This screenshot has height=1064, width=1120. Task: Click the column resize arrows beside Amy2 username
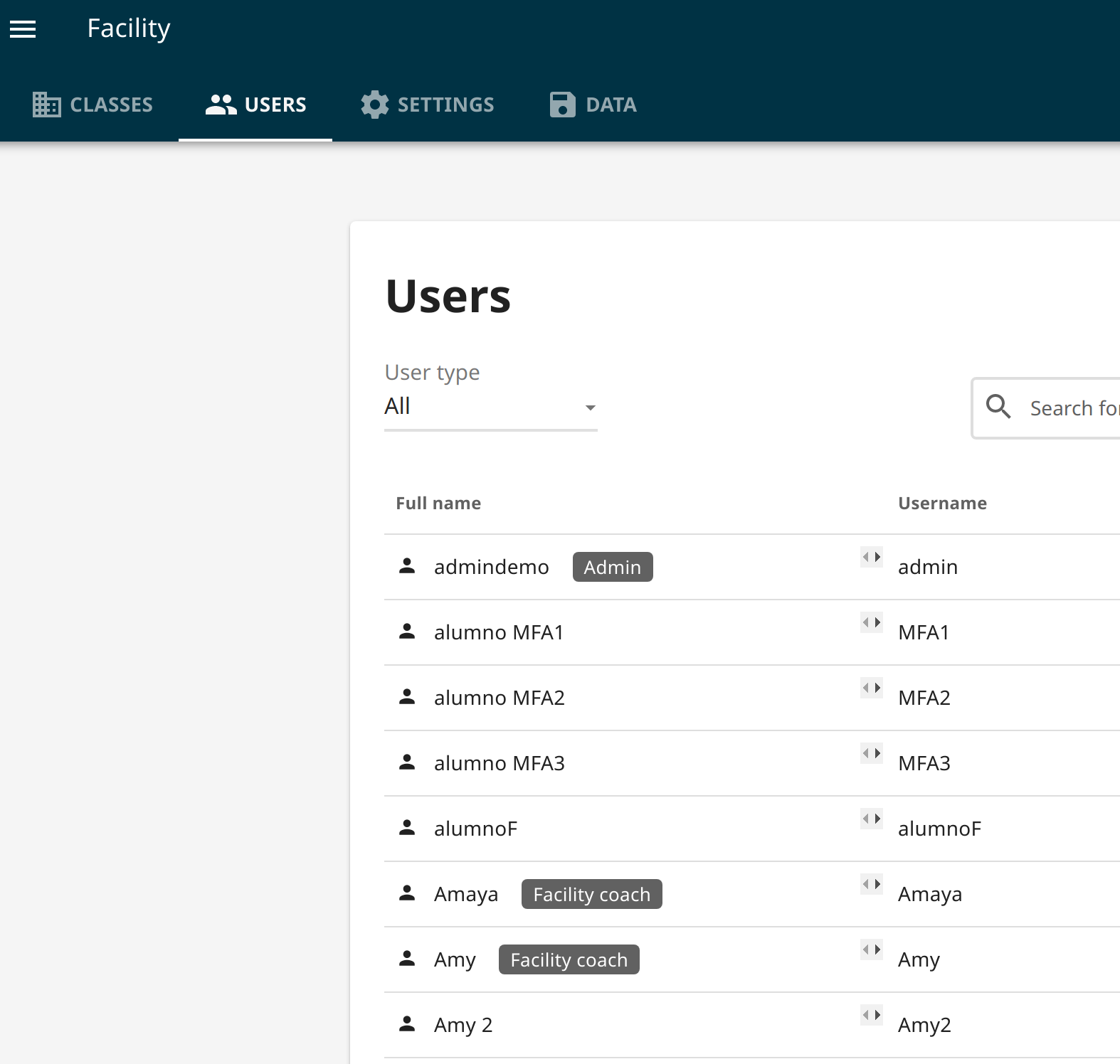coord(872,1015)
